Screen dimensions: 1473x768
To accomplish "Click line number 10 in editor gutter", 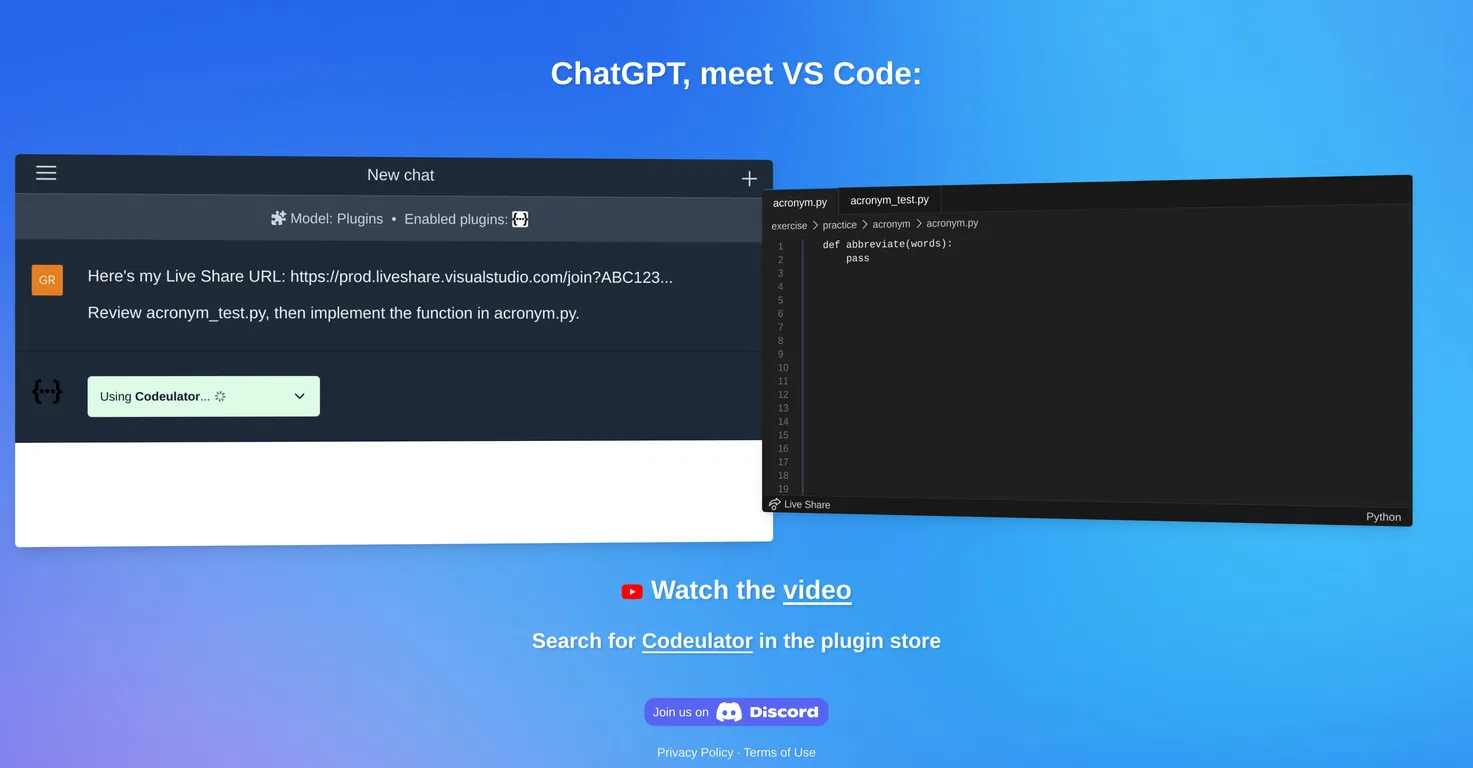I will (783, 368).
